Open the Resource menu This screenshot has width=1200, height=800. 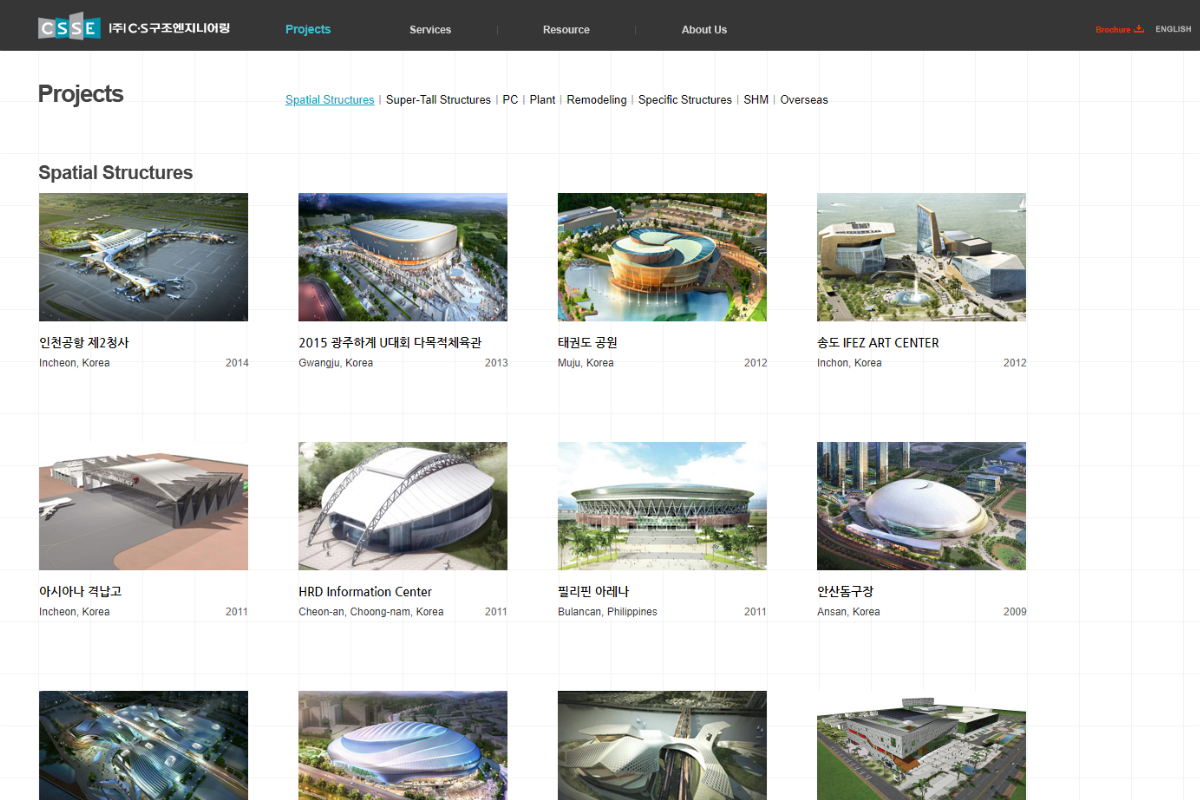[x=566, y=30]
